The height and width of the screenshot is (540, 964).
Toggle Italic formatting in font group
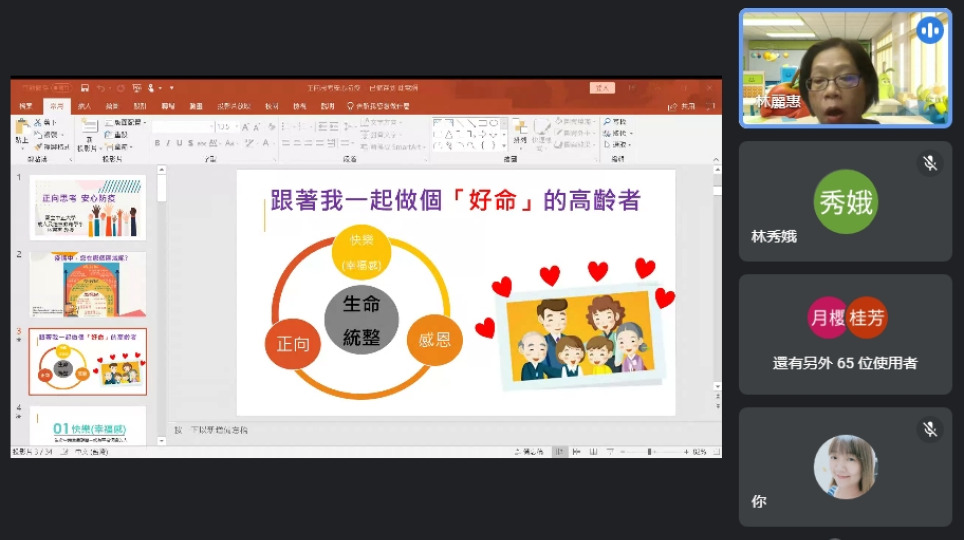(169, 143)
